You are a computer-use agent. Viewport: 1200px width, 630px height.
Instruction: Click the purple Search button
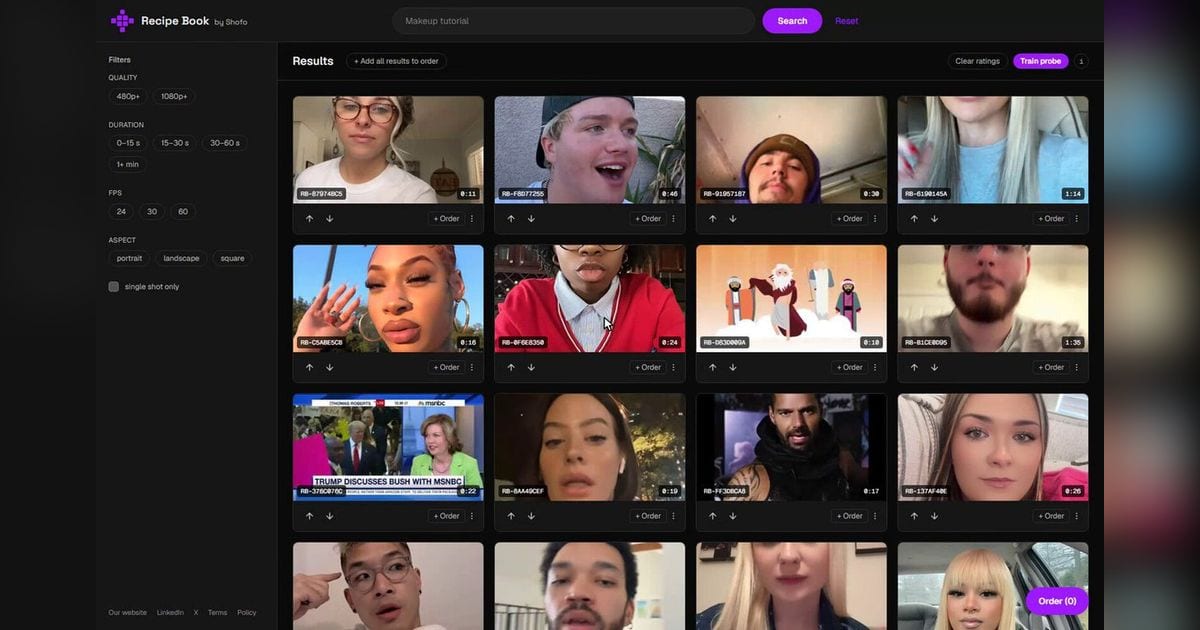click(792, 21)
